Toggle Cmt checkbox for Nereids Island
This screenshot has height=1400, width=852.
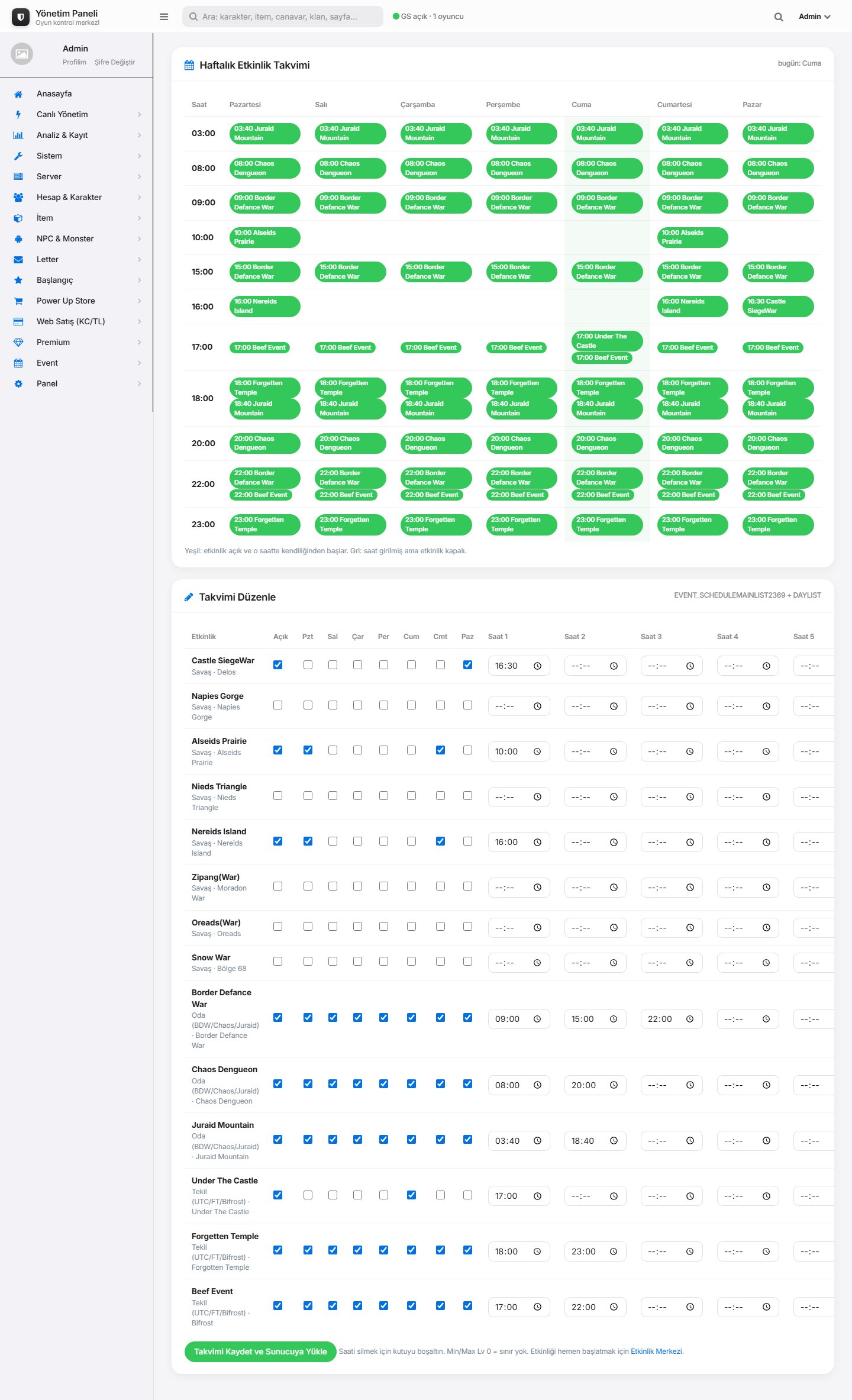pyautogui.click(x=440, y=841)
